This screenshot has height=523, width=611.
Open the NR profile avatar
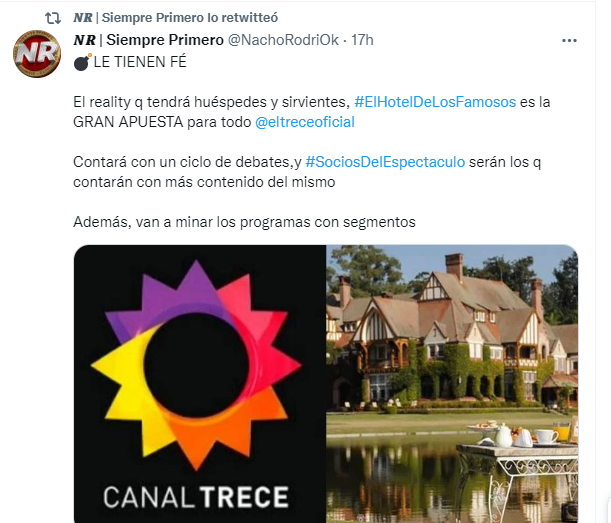tap(37, 54)
